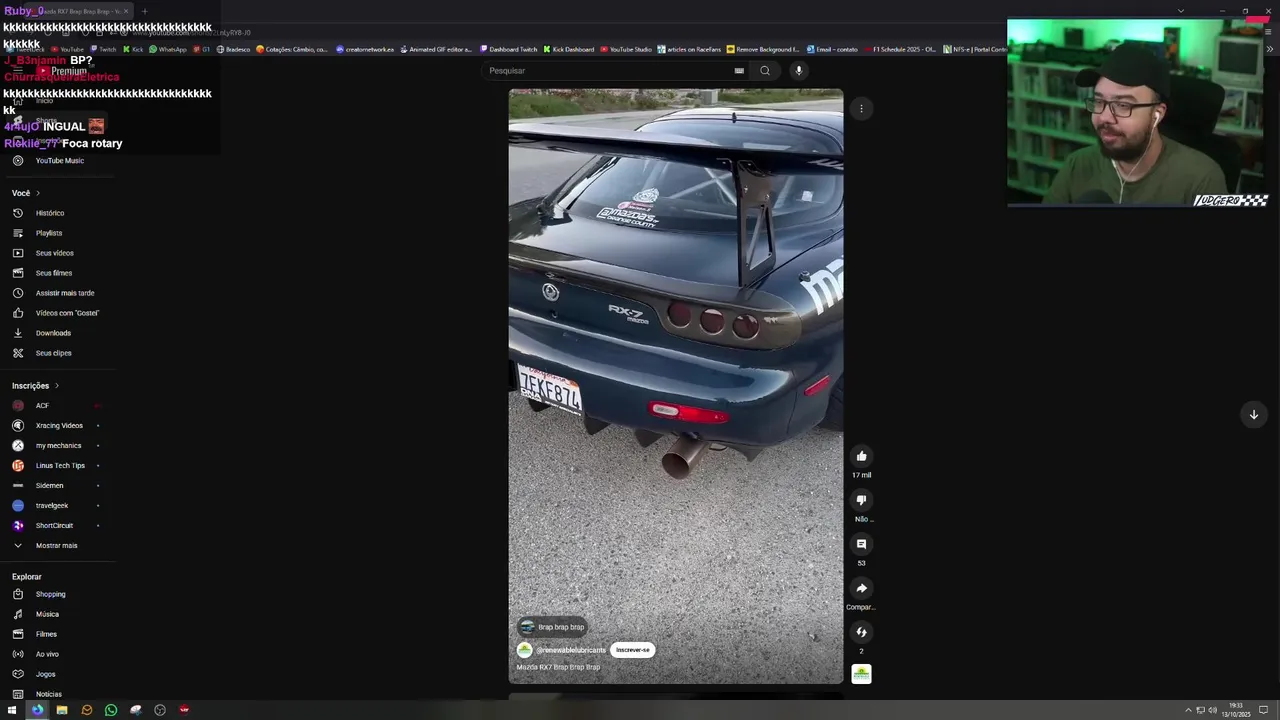
Task: Subscribe with the Inscrever-se button
Action: [632, 650]
